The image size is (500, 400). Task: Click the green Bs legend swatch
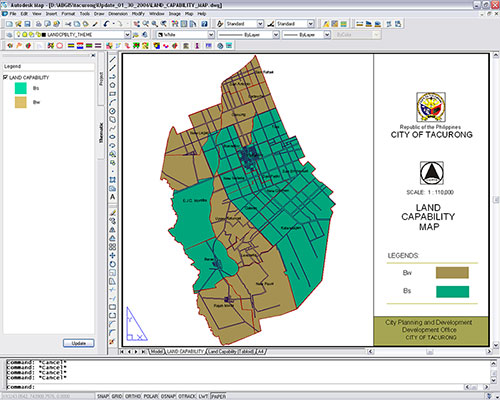(21, 88)
